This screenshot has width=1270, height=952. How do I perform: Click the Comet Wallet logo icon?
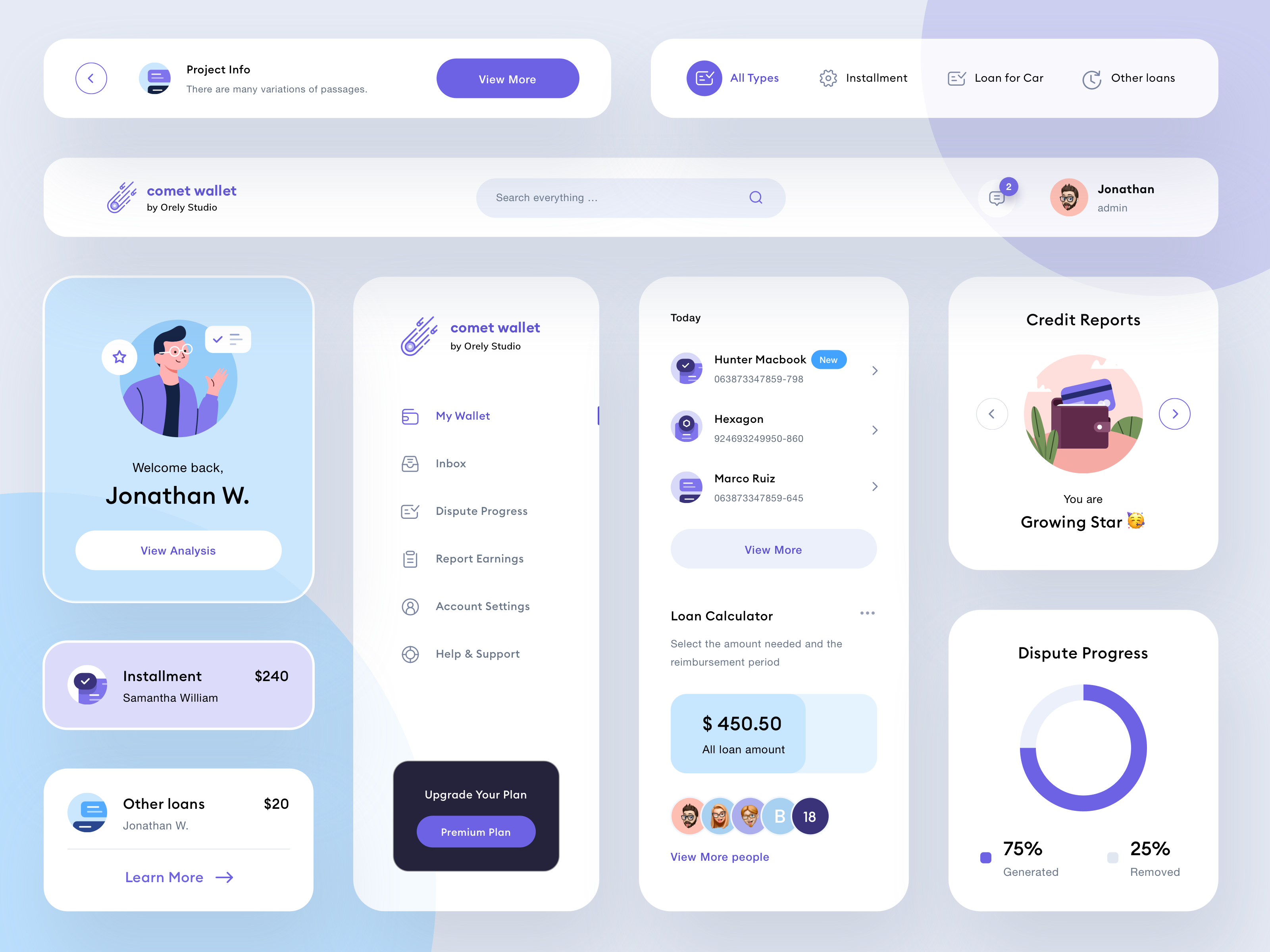click(x=122, y=197)
